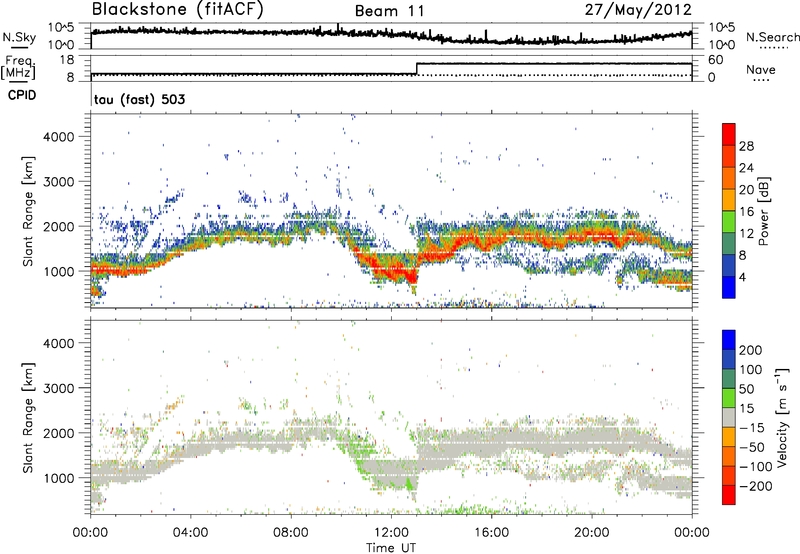Screen dimensions: 800x554
Task: Click the '18' frequency axis tick label
Action: tap(67, 59)
